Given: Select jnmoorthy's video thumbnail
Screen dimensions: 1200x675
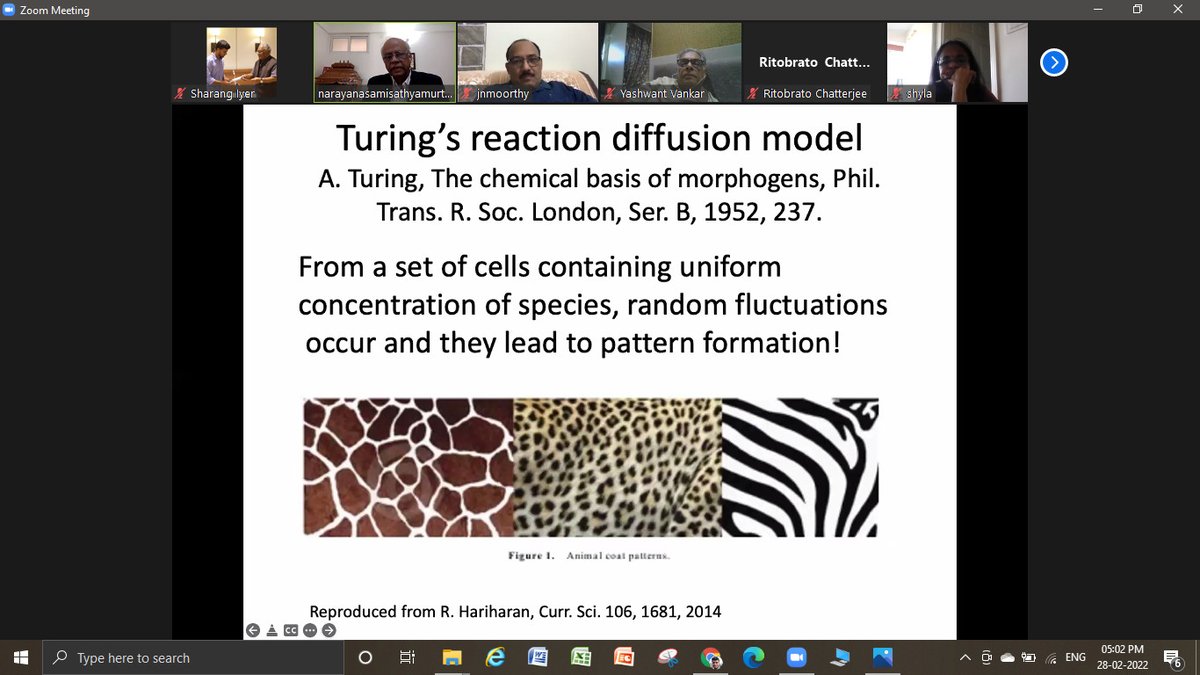Looking at the screenshot, I should point(528,62).
